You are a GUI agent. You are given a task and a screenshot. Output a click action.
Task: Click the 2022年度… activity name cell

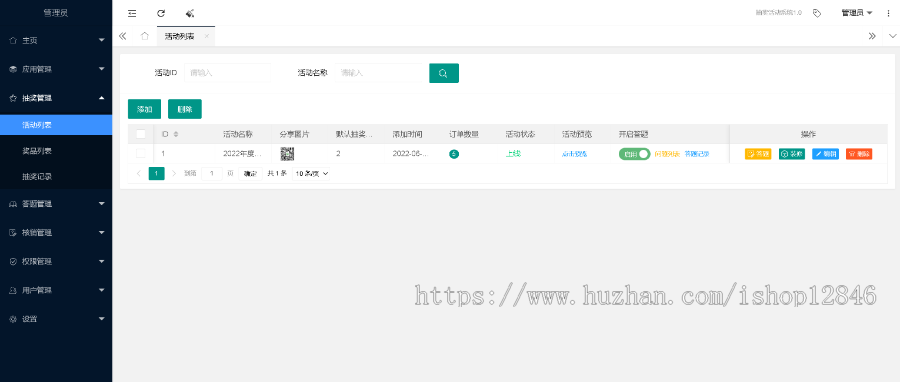(242, 154)
